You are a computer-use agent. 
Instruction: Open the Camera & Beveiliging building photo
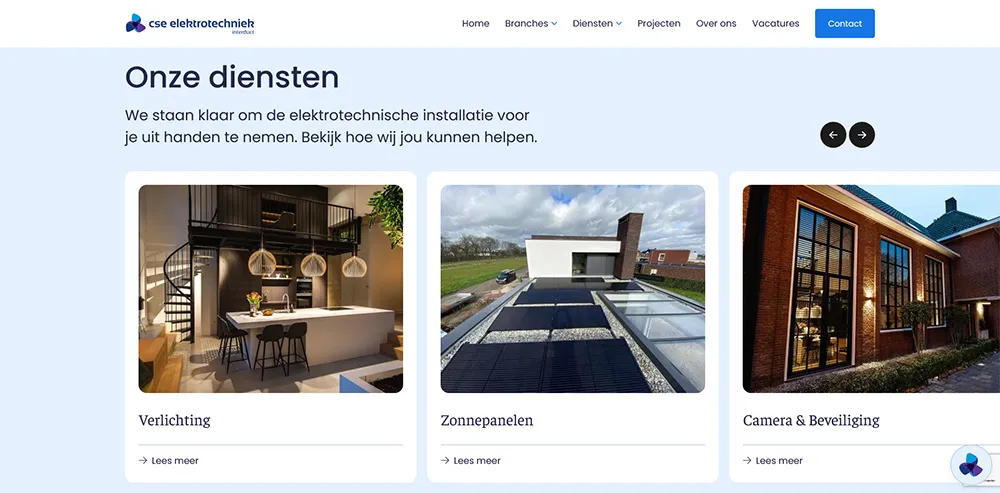click(871, 289)
